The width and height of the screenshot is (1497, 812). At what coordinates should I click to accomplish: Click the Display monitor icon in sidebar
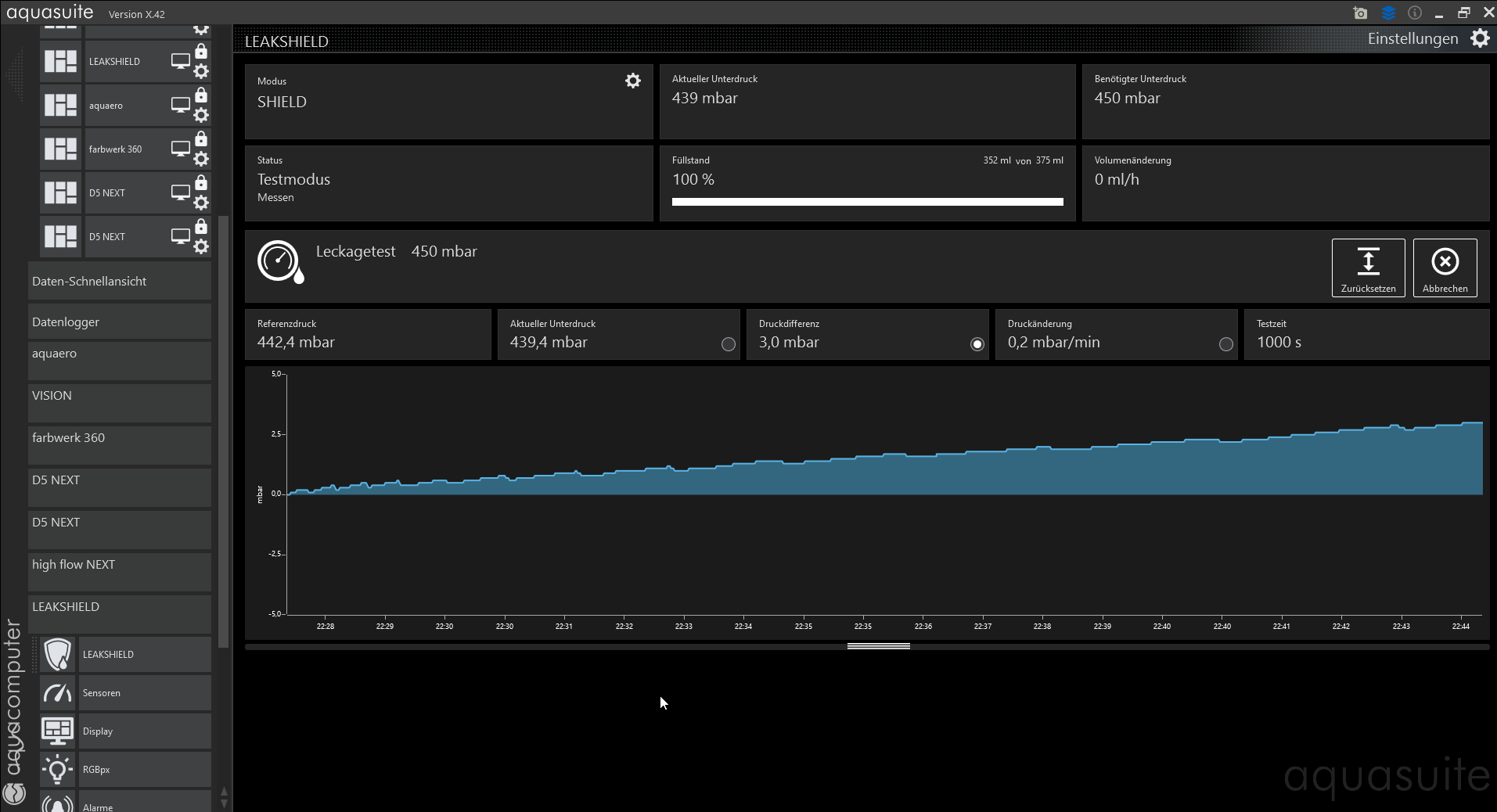[57, 731]
